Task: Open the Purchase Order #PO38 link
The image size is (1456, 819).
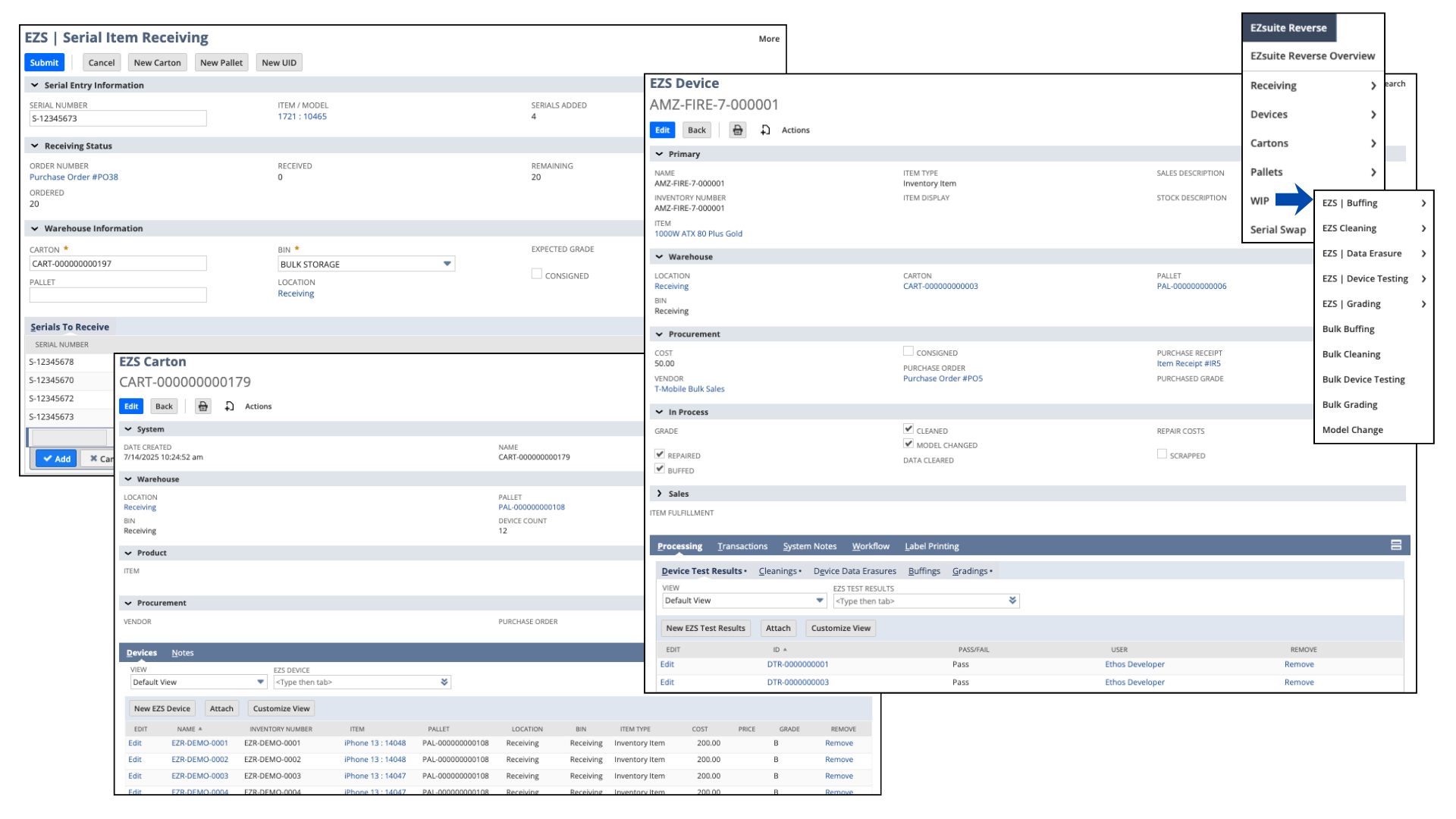Action: (x=74, y=177)
